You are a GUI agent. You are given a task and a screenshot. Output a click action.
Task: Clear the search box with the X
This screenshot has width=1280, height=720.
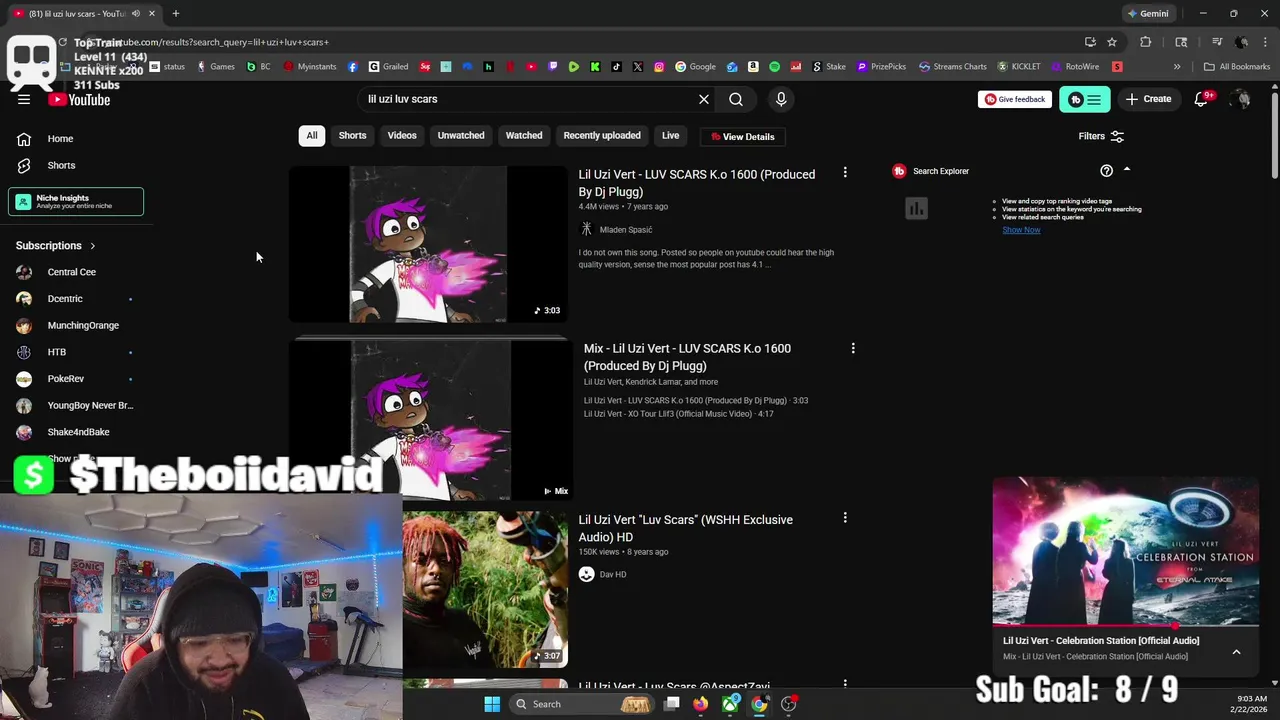(x=704, y=99)
